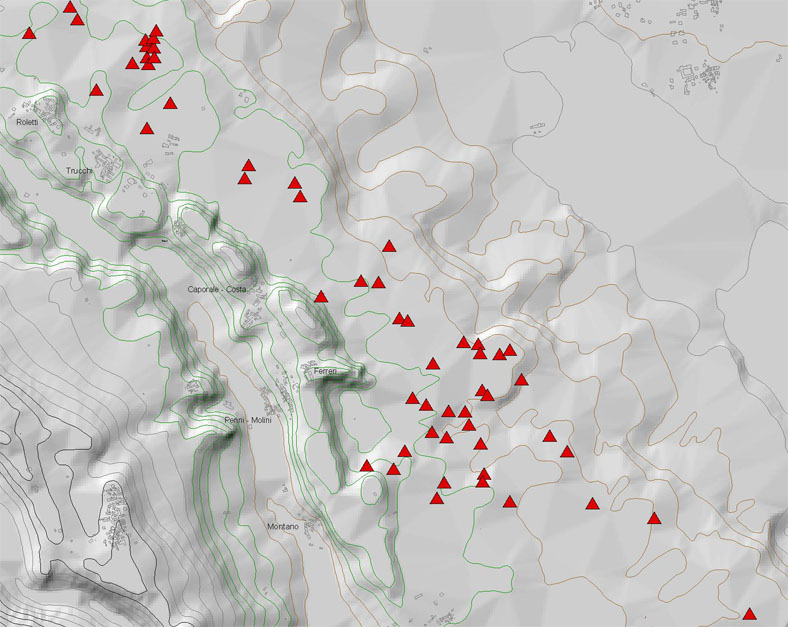Select the easternmost marker left of bottom-right corner marker
Screen dimensions: 788x627
[655, 518]
